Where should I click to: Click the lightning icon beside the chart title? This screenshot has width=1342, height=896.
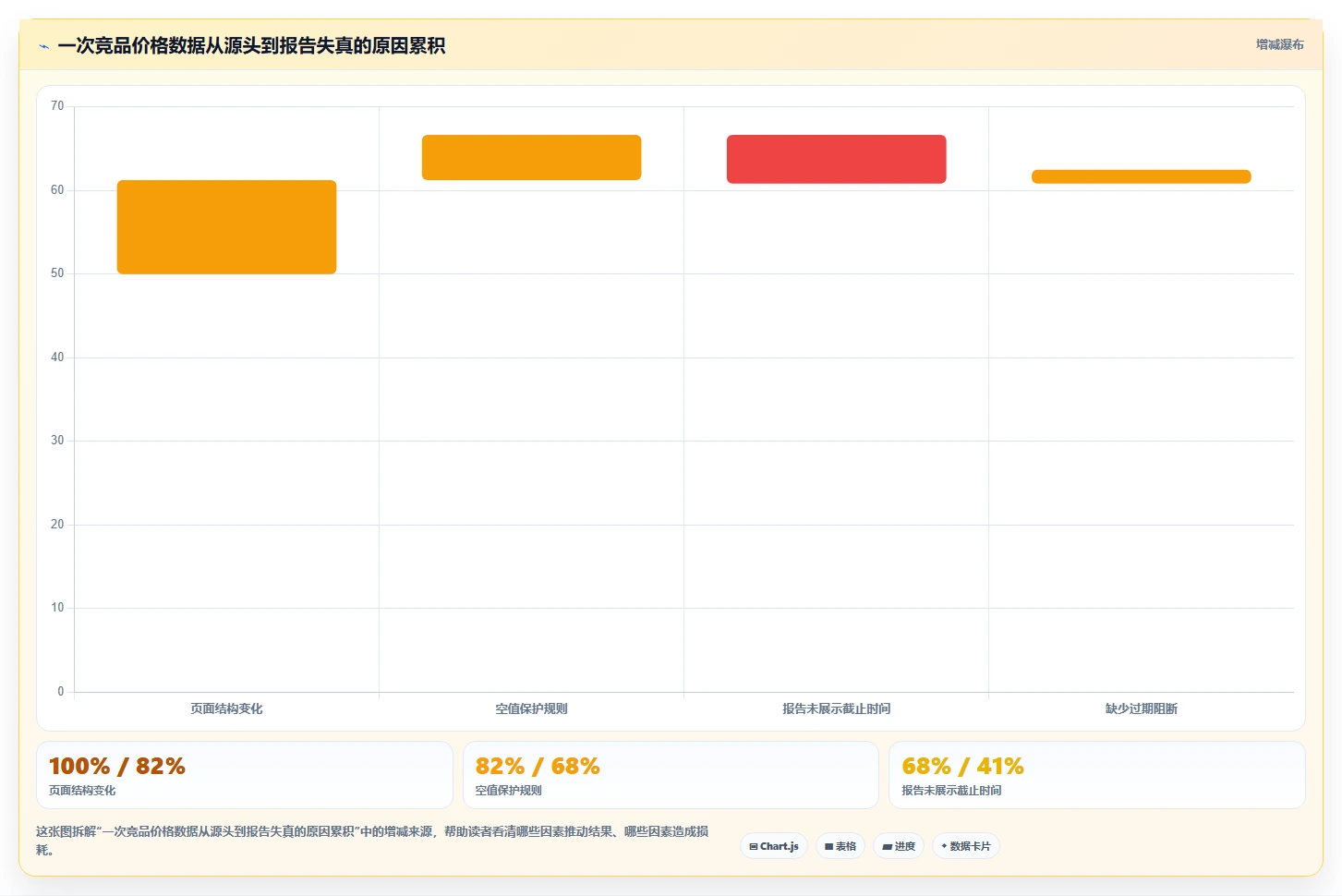(43, 46)
